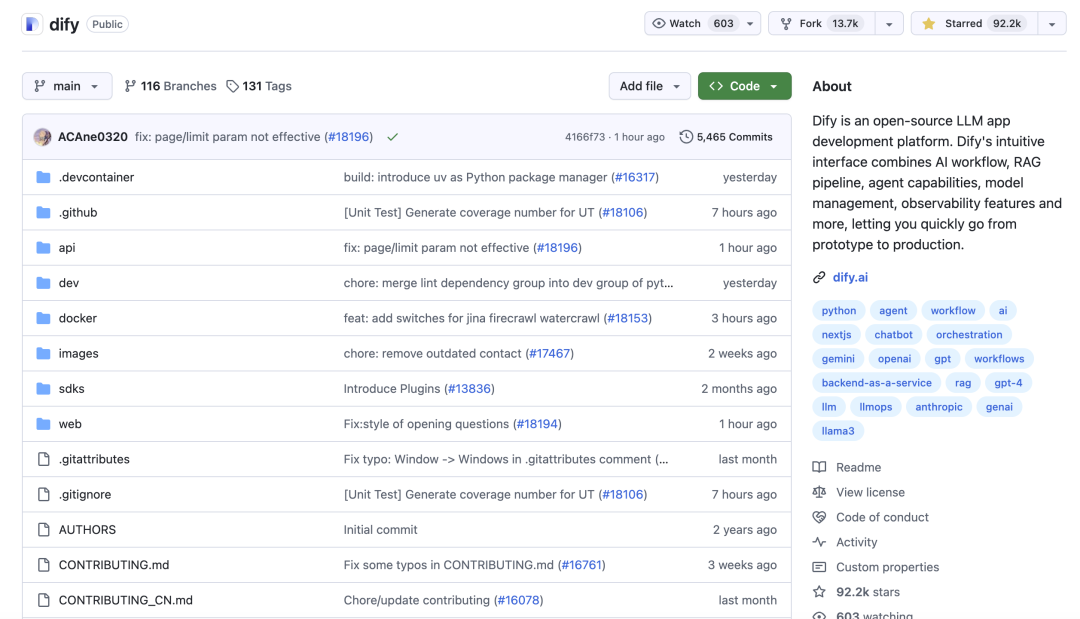Select the workflow topic tag
The width and height of the screenshot is (1080, 619).
[x=953, y=311]
